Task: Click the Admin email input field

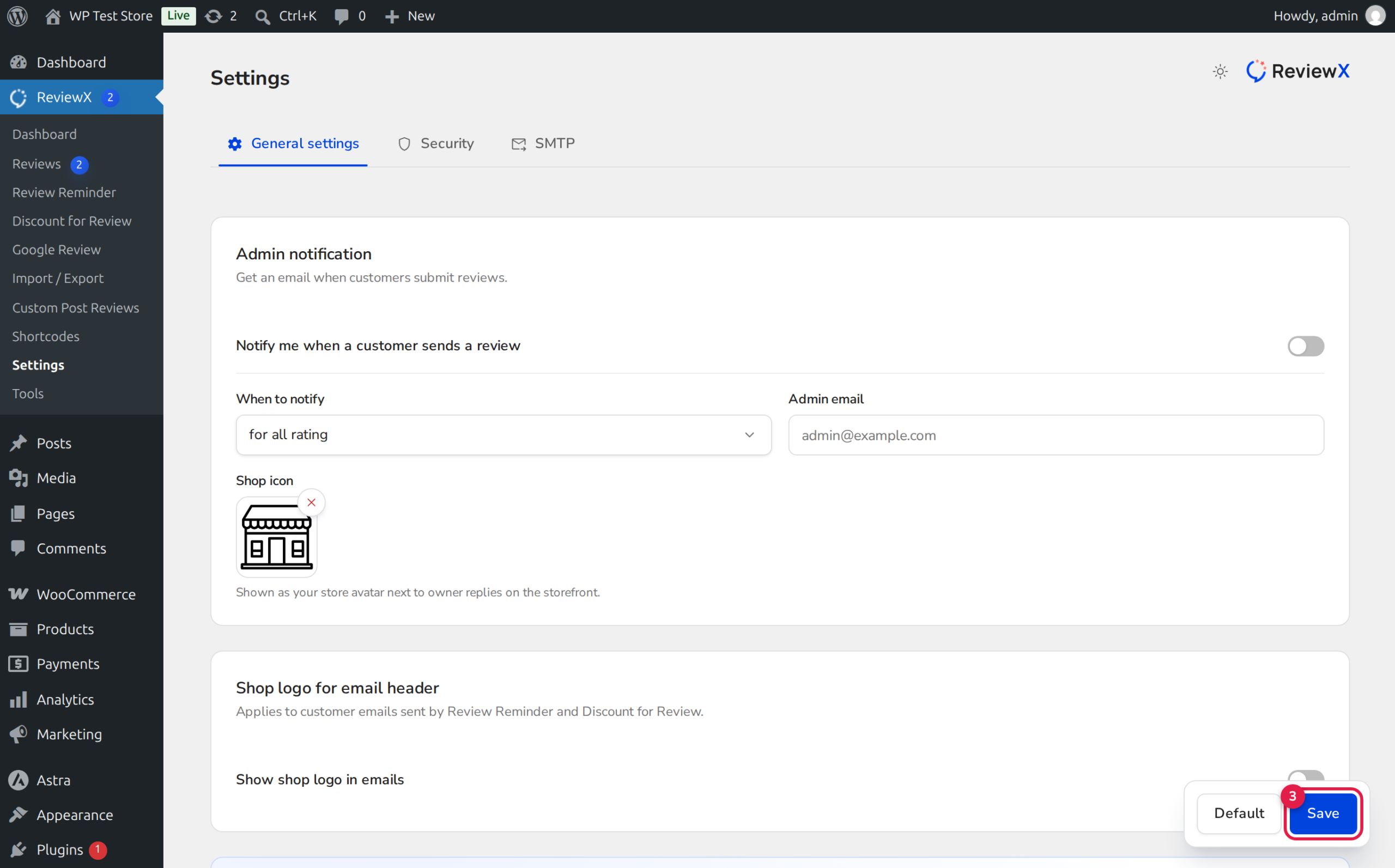Action: point(1056,435)
